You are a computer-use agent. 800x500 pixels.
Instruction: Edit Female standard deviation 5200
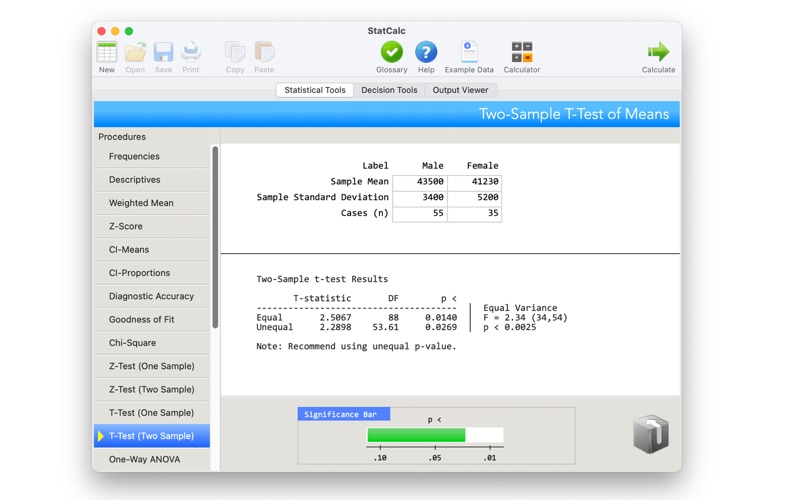[x=474, y=197]
